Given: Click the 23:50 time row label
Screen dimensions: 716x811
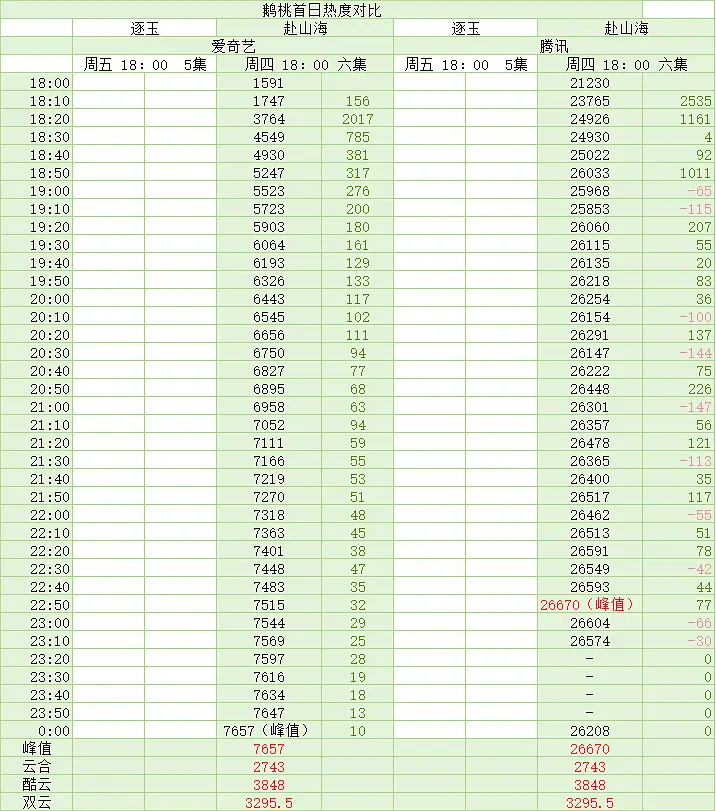Looking at the screenshot, I should pyautogui.click(x=50, y=713).
